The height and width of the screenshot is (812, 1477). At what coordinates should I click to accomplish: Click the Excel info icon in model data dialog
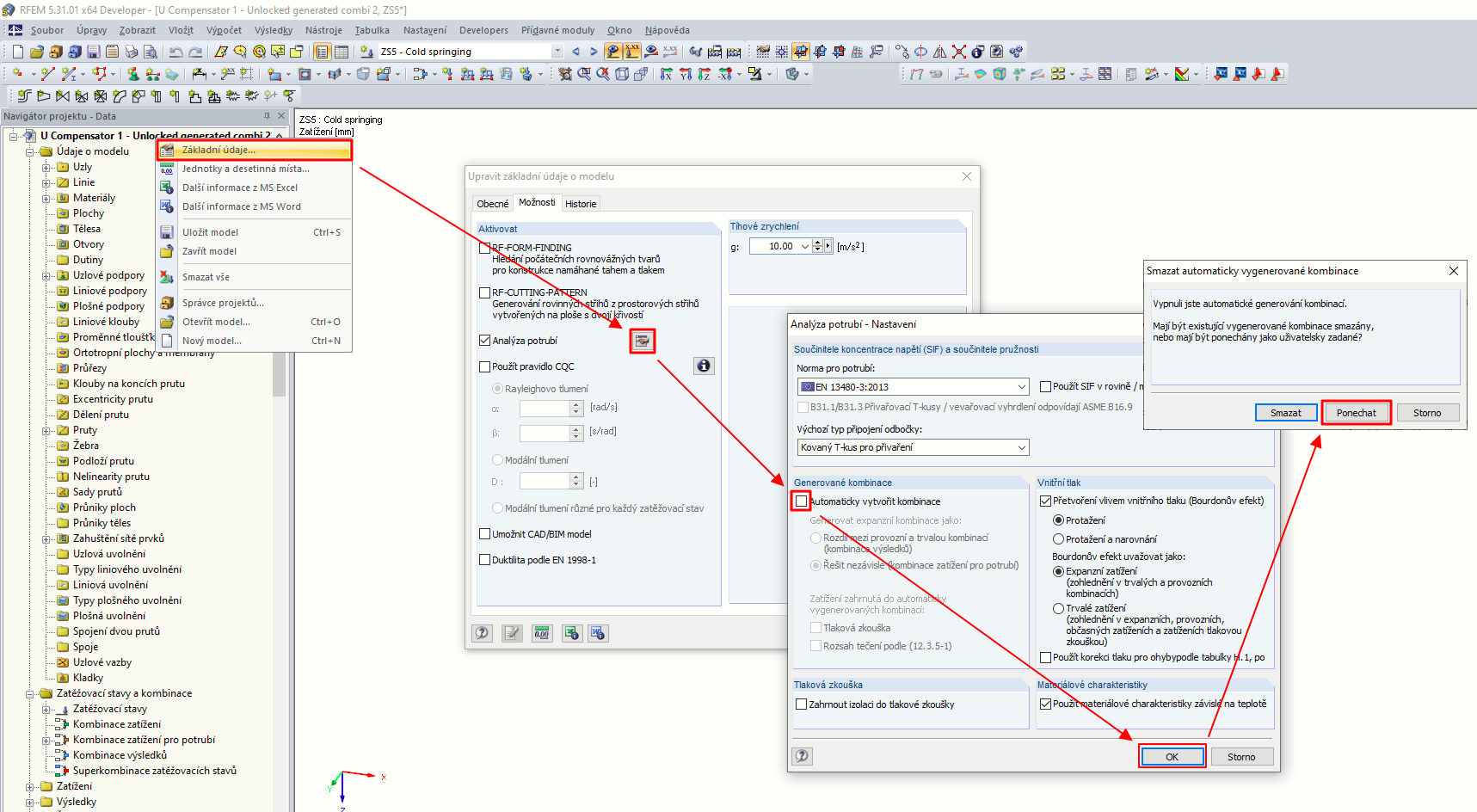[572, 633]
